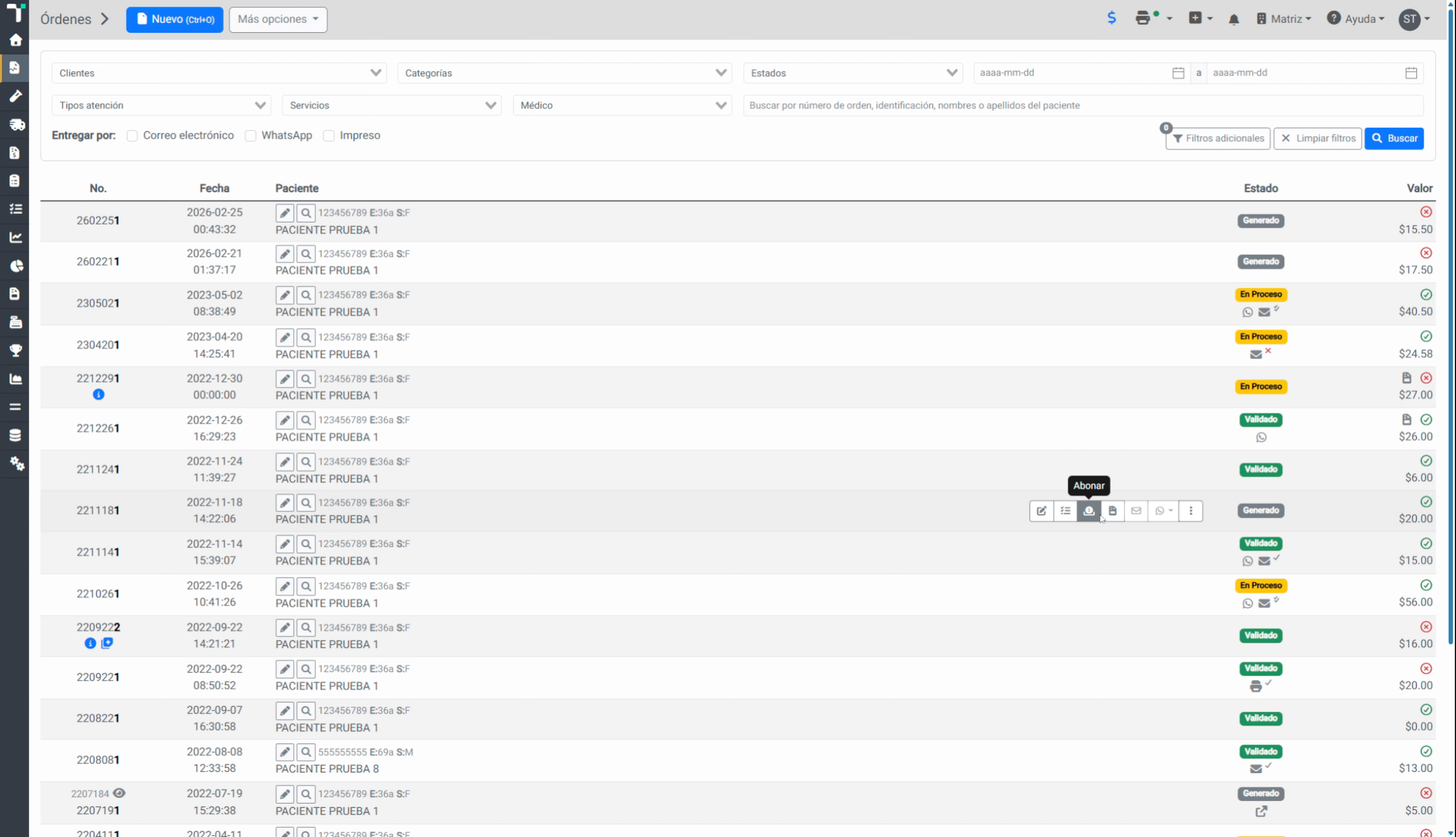This screenshot has height=837, width=1456.
Task: Open the three-dots more menu for order 2211181
Action: tap(1190, 511)
